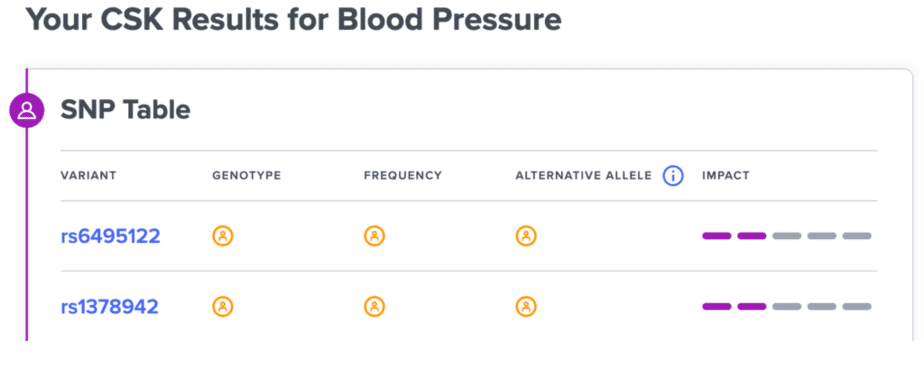This screenshot has height=369, width=924.
Task: Click the purple SNP Table person icon
Action: (27, 110)
